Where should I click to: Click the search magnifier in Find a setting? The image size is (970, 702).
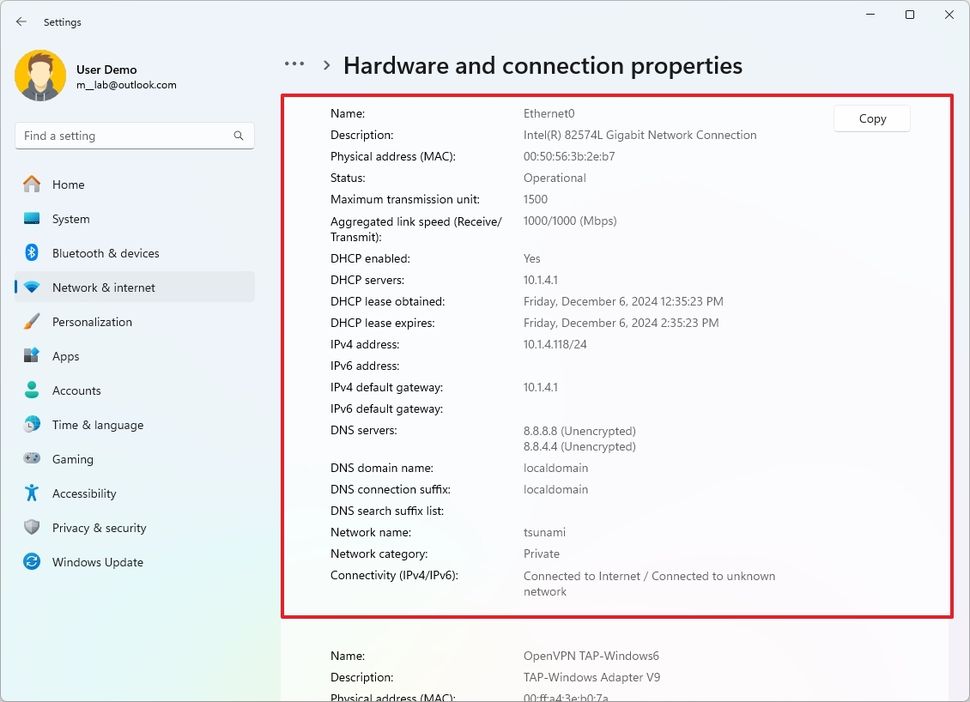[238, 135]
